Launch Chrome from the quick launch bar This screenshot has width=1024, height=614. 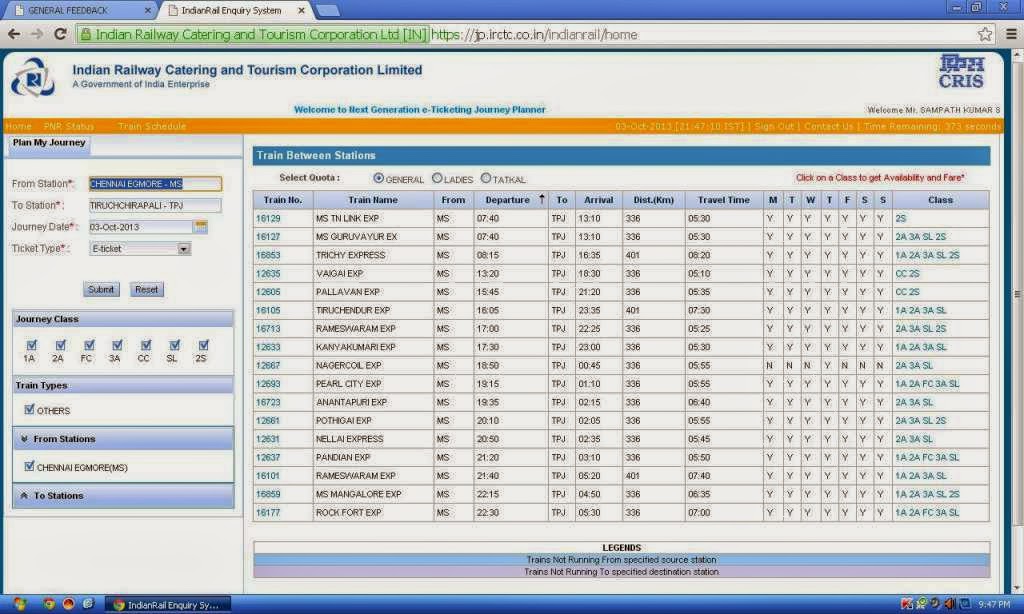tap(48, 604)
